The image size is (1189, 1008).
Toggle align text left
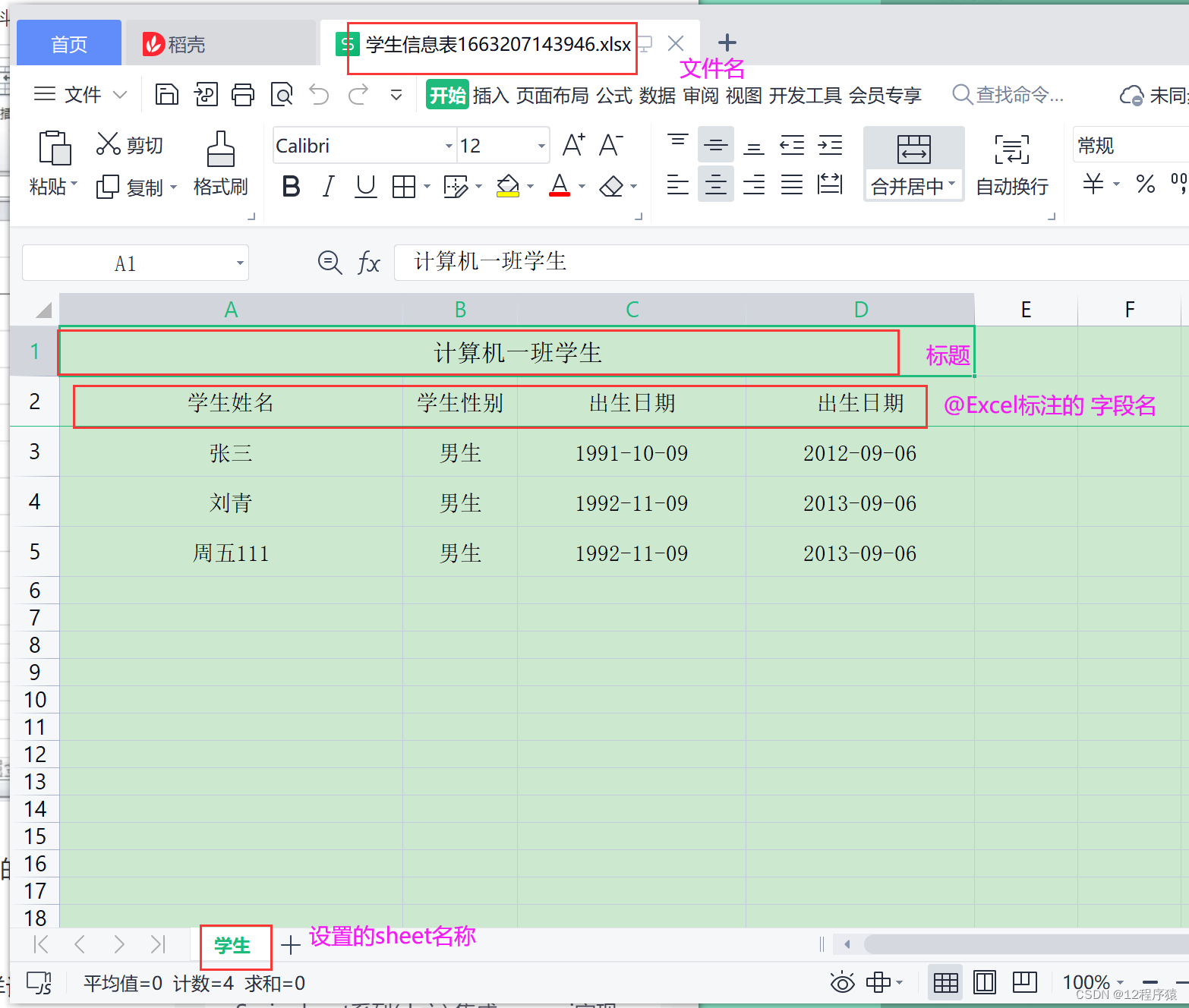[x=678, y=184]
